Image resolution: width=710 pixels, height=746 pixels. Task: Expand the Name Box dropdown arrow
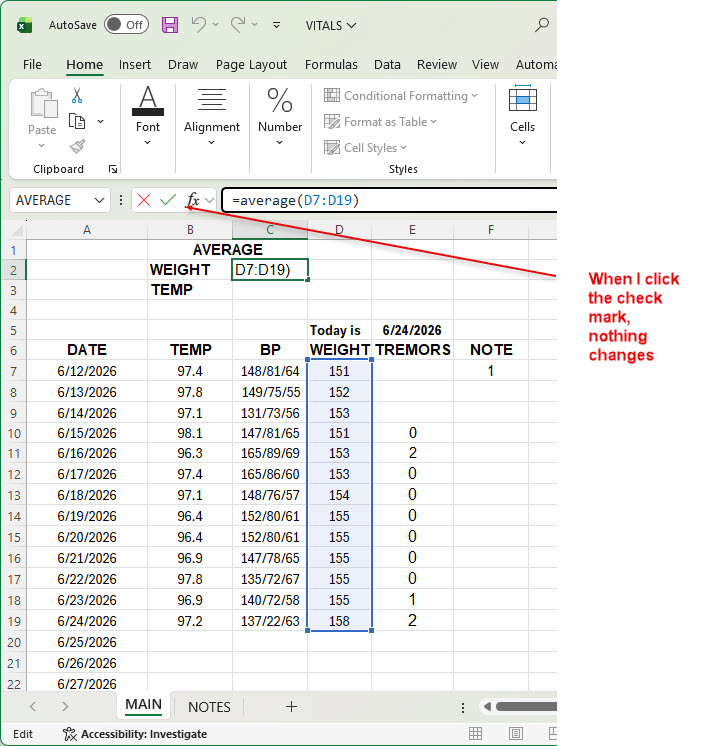click(99, 200)
